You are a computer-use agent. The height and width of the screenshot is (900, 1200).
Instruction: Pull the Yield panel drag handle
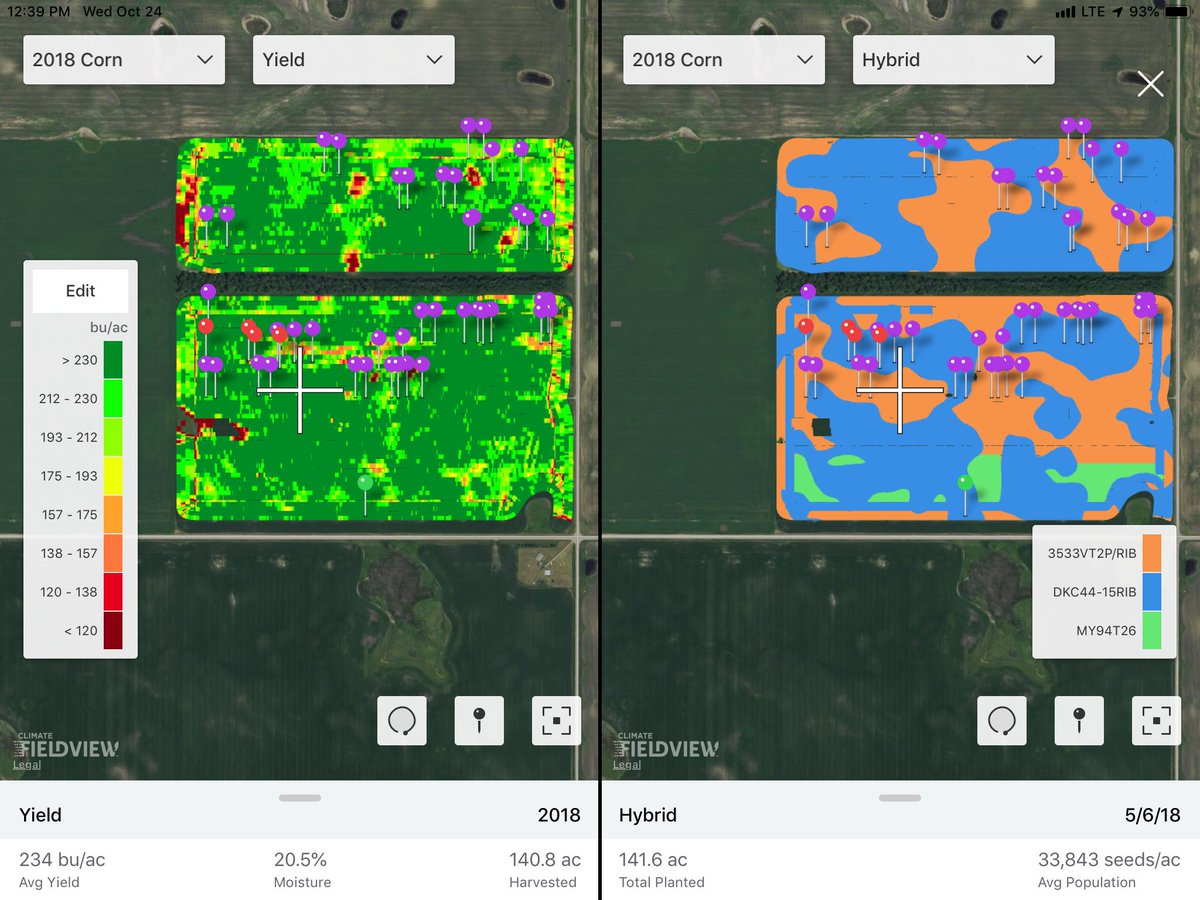[x=300, y=798]
